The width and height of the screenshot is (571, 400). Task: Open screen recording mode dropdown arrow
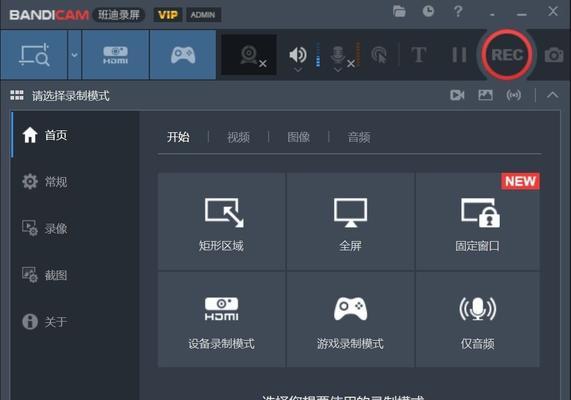(75, 55)
